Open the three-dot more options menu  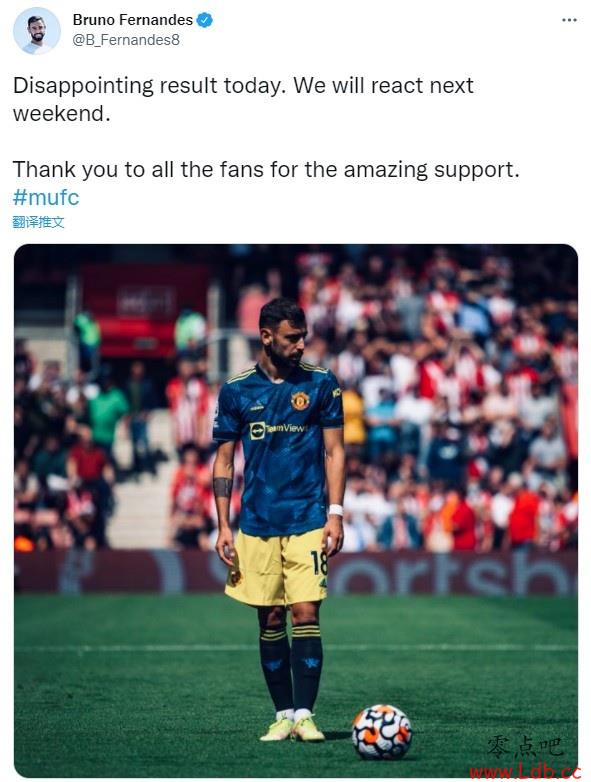(569, 20)
